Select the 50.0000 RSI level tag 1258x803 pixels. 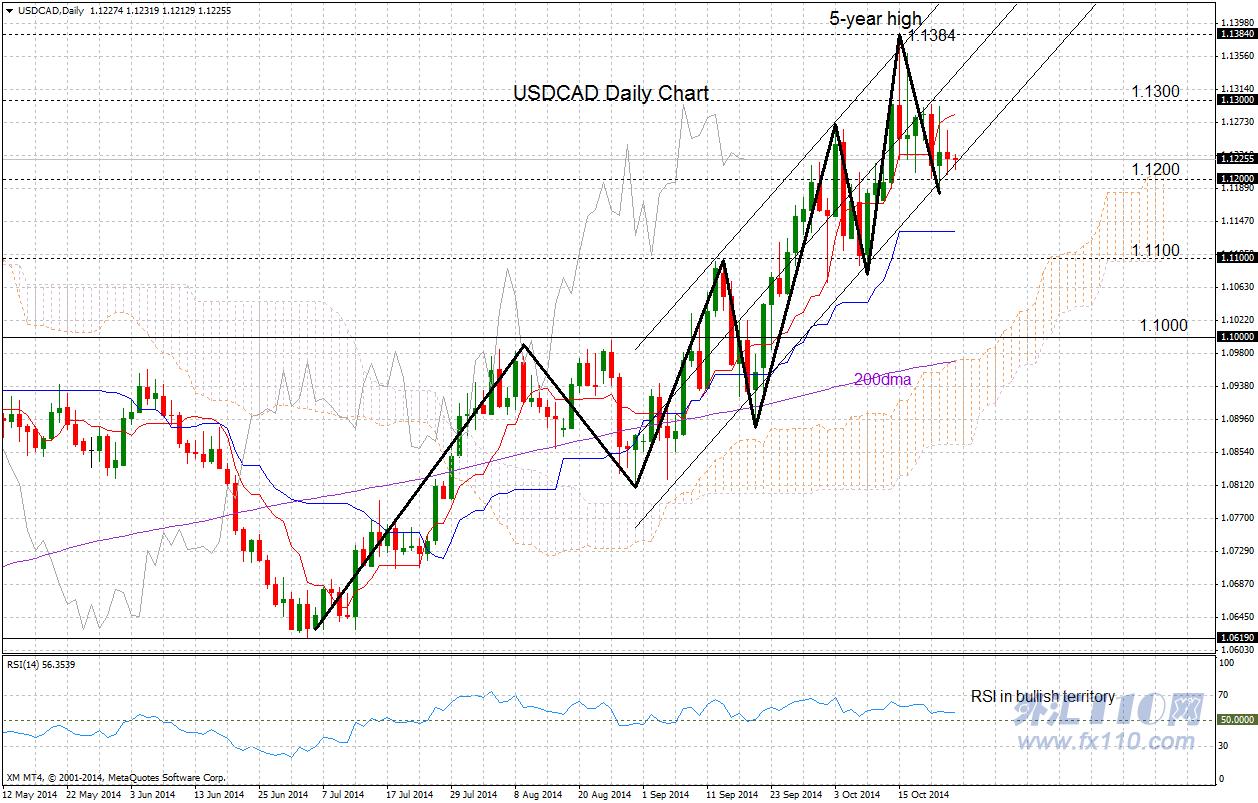coord(1238,719)
